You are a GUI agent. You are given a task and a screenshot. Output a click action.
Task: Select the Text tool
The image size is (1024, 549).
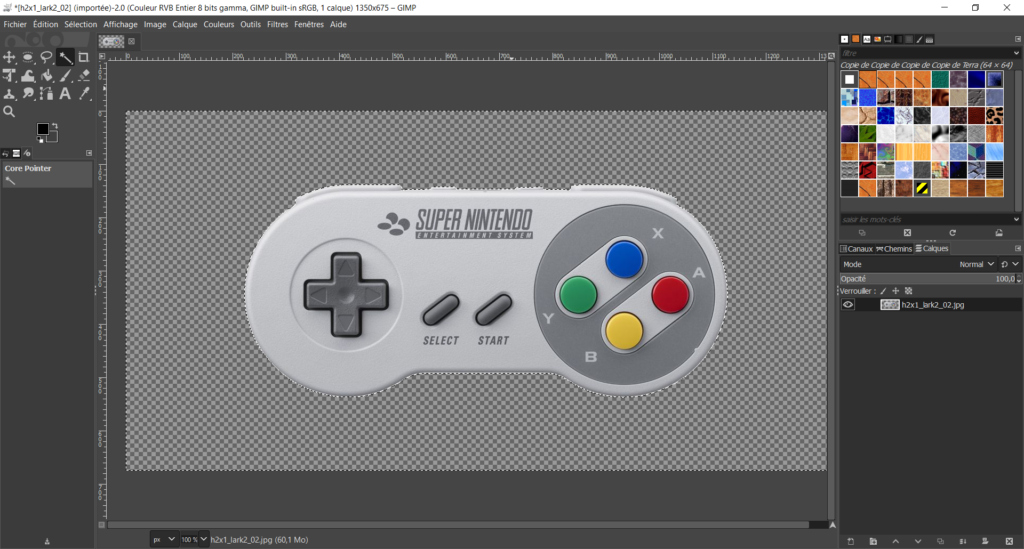(x=65, y=94)
